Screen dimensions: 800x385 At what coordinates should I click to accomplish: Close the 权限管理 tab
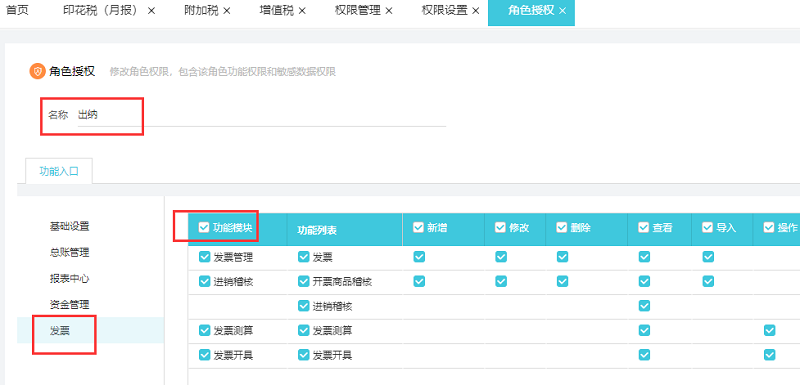(389, 11)
